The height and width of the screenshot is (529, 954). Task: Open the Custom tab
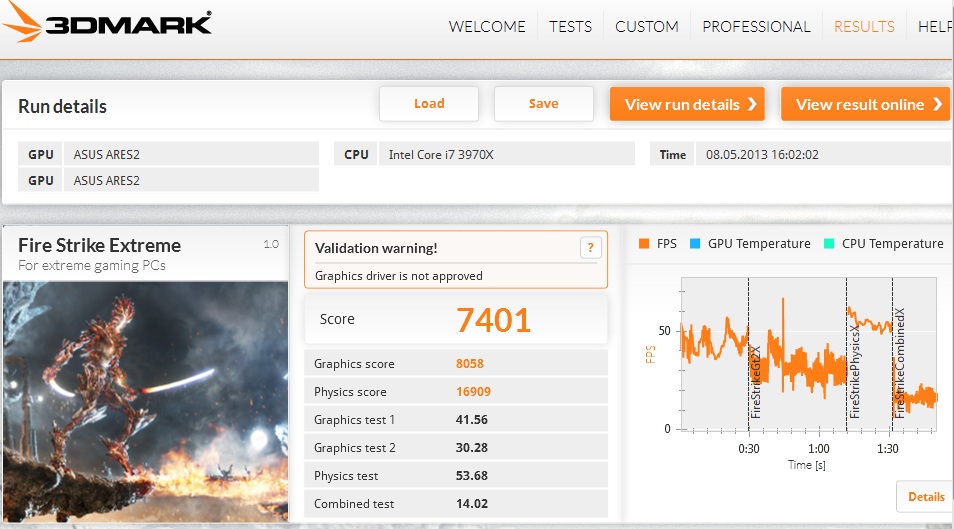coord(647,27)
